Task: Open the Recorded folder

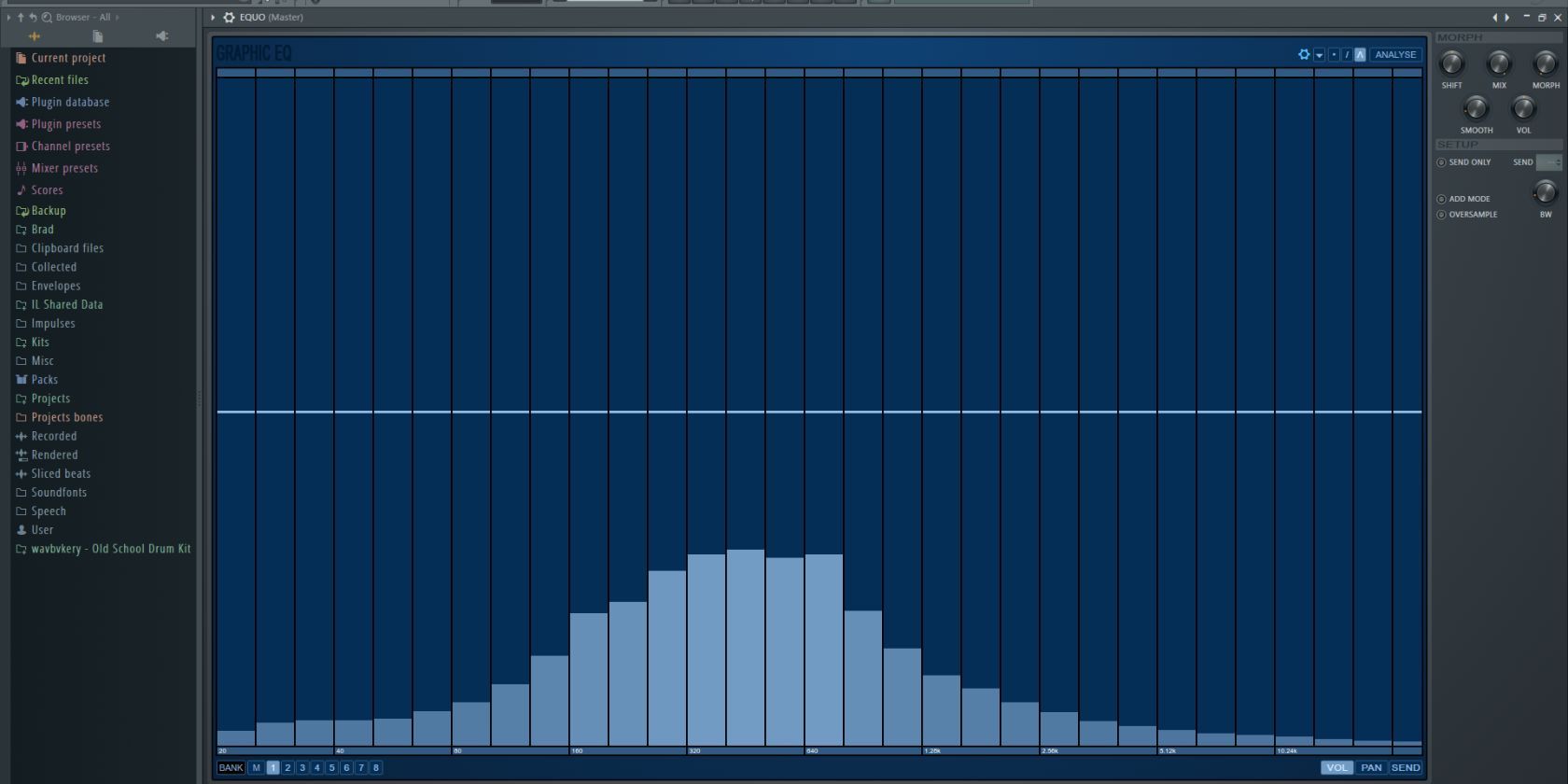Action: pos(46,436)
